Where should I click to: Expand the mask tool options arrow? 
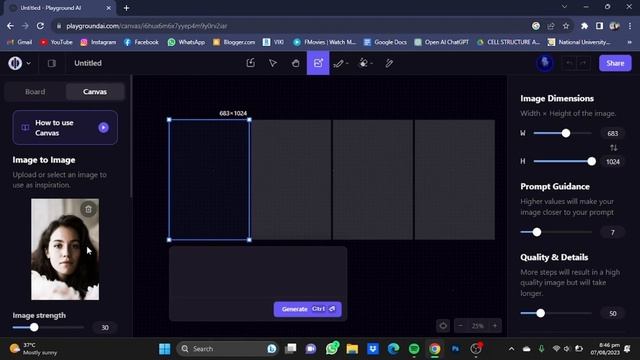[372, 64]
